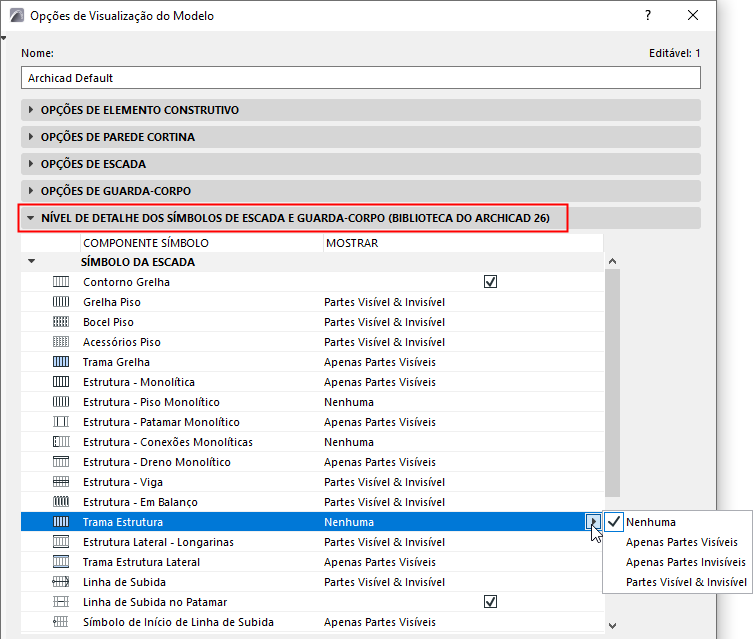Select the Bocel Piso row
Screen dimensions: 753x639
pos(312,322)
